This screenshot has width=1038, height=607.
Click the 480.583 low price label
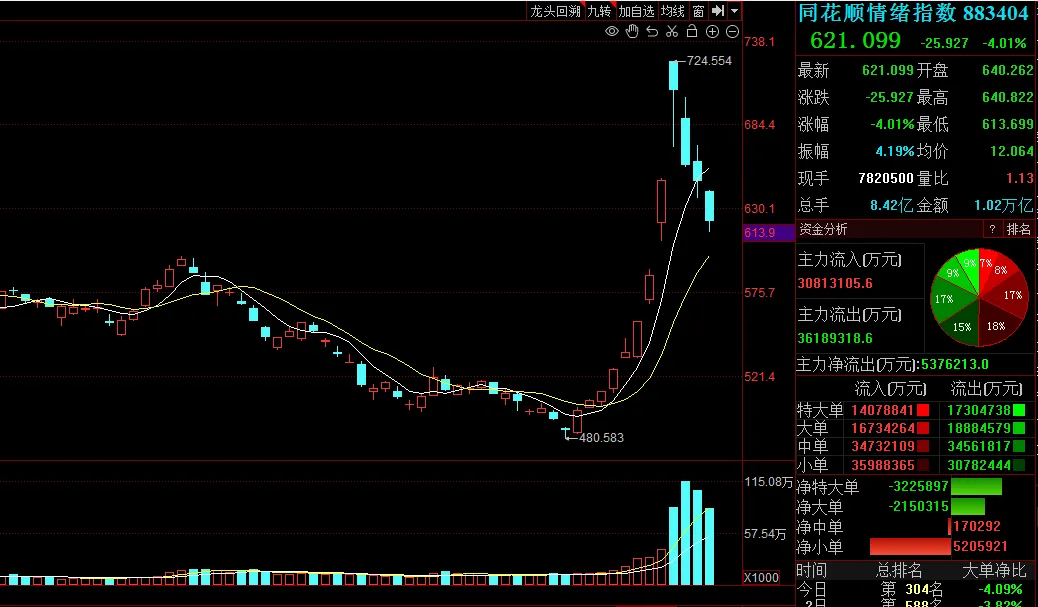601,438
